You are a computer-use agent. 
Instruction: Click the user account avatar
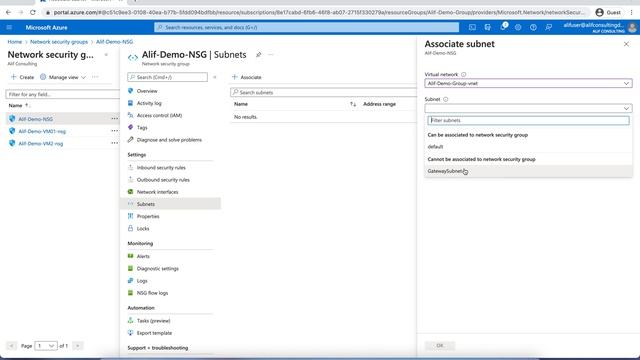pyautogui.click(x=632, y=27)
